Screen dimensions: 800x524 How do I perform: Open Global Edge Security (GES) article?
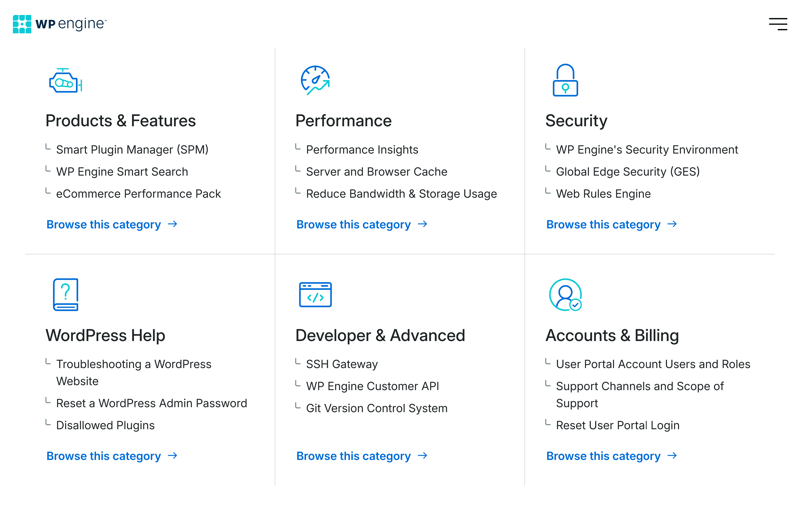[628, 172]
